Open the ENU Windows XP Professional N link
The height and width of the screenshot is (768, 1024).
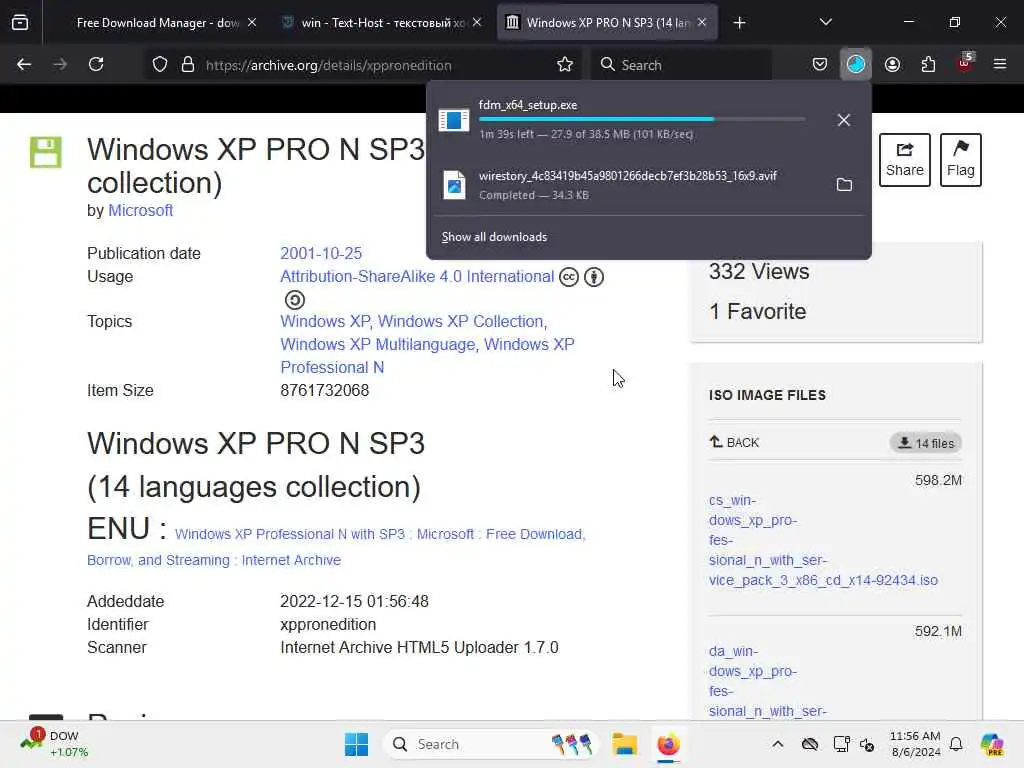point(336,547)
